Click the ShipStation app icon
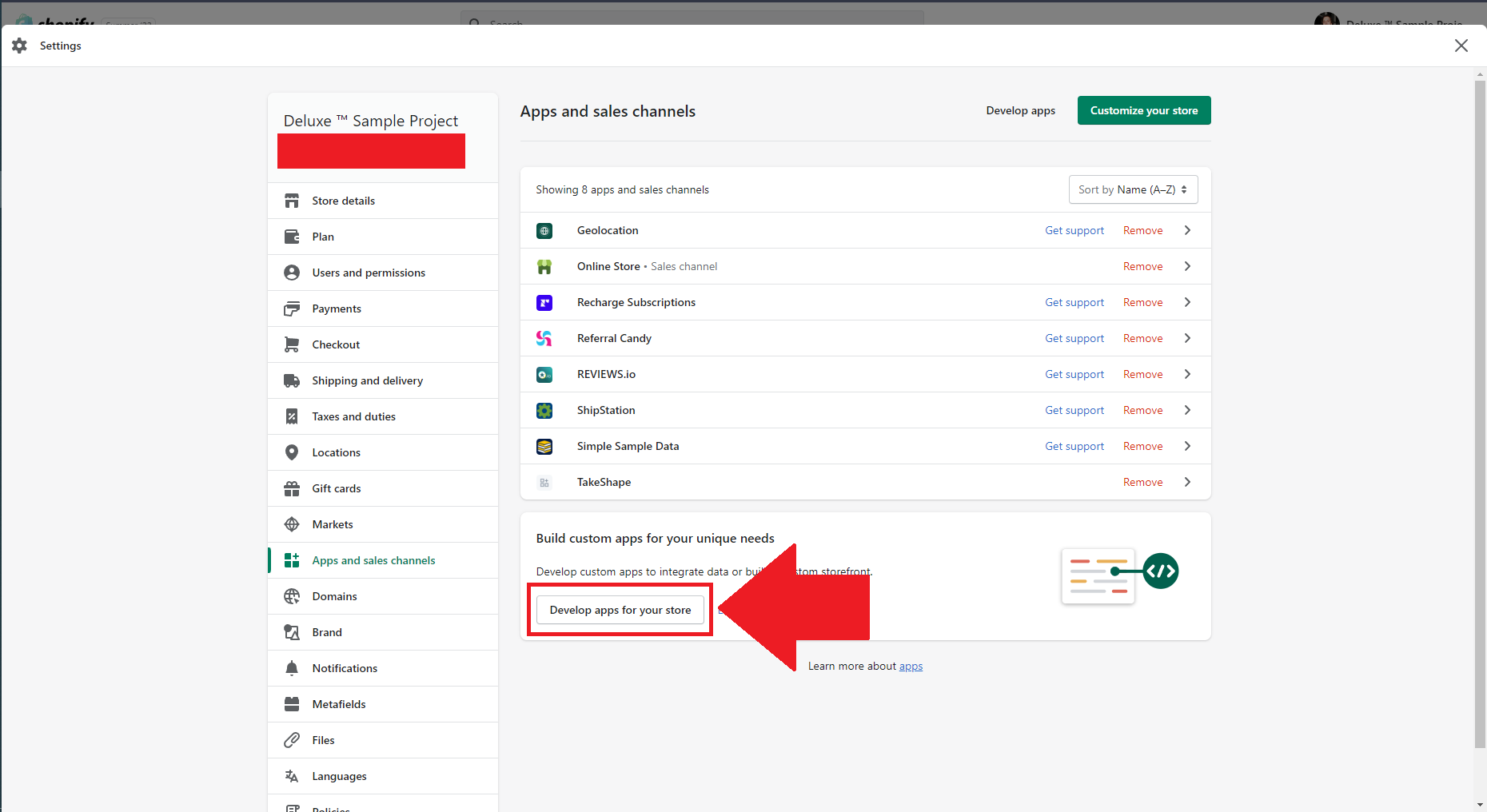The image size is (1487, 812). (544, 410)
